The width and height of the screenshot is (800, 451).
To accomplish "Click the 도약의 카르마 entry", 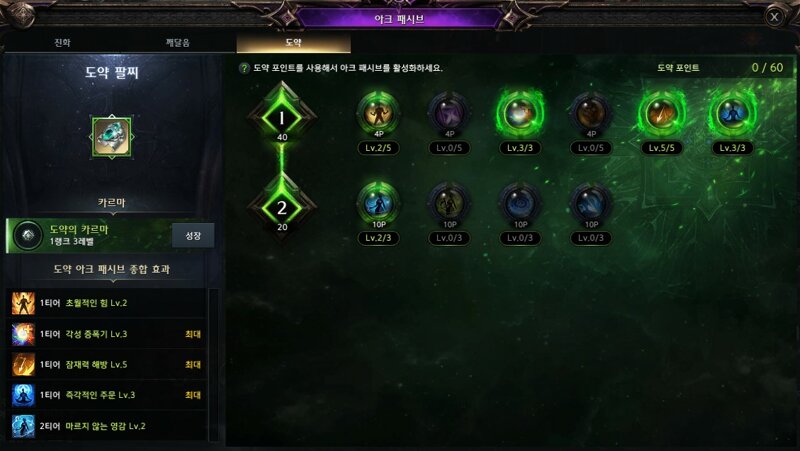I will pos(89,235).
